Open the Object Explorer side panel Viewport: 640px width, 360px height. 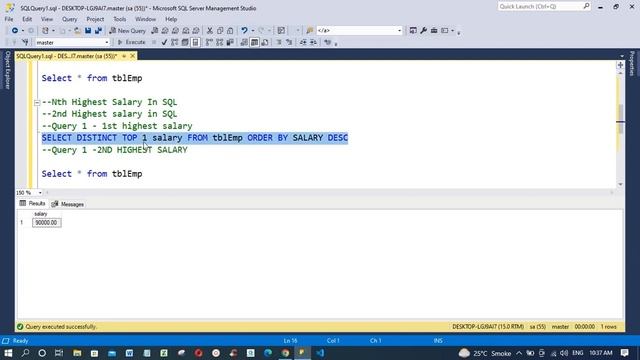coord(7,70)
